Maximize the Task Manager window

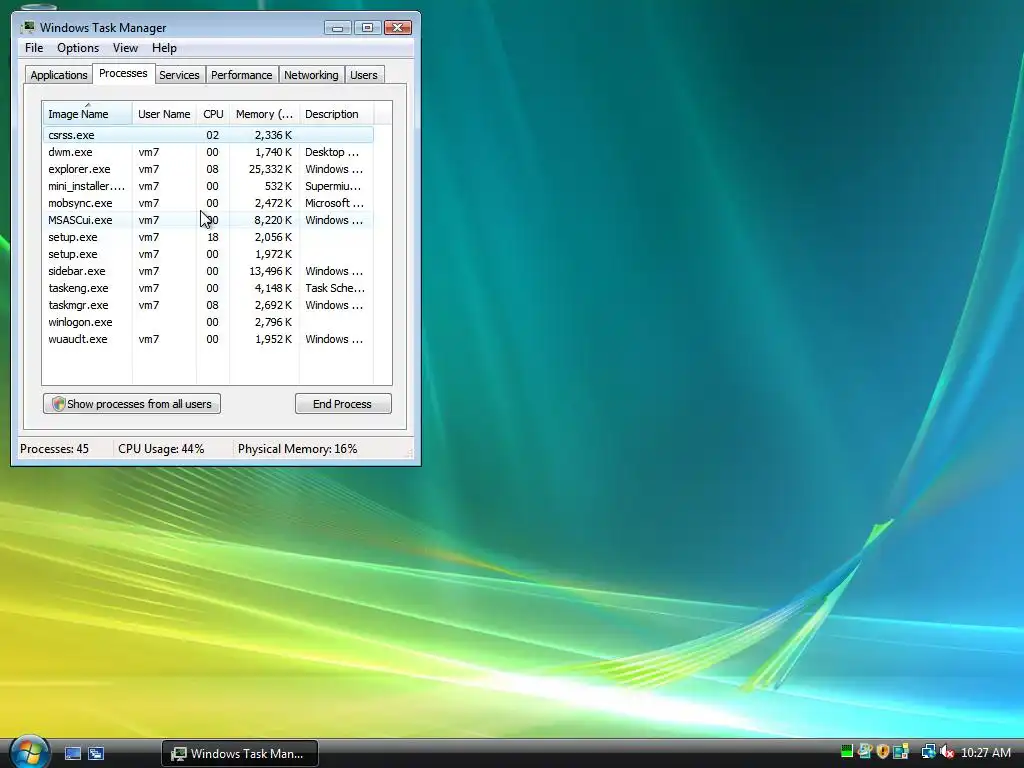point(367,27)
